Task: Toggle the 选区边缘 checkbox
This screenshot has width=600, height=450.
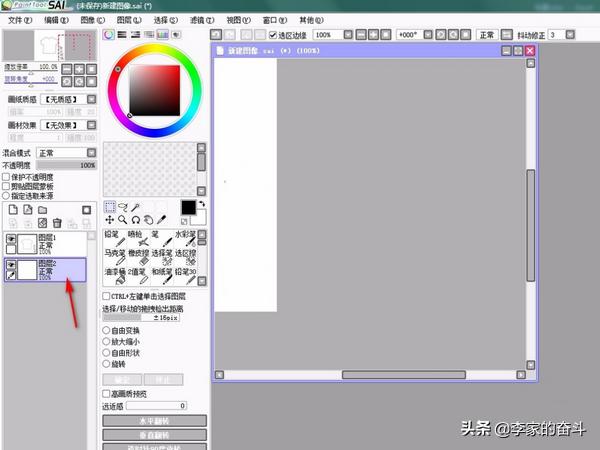Action: coord(273,35)
